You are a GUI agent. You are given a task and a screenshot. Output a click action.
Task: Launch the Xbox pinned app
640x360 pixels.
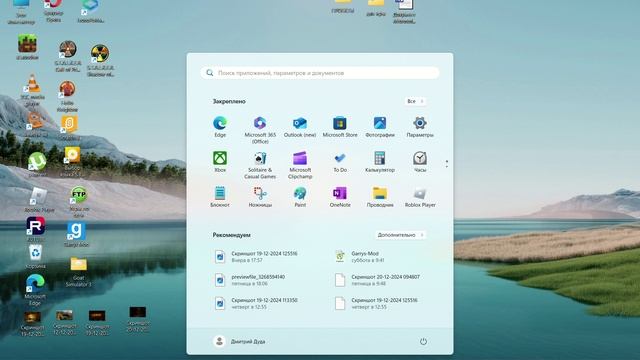220,162
